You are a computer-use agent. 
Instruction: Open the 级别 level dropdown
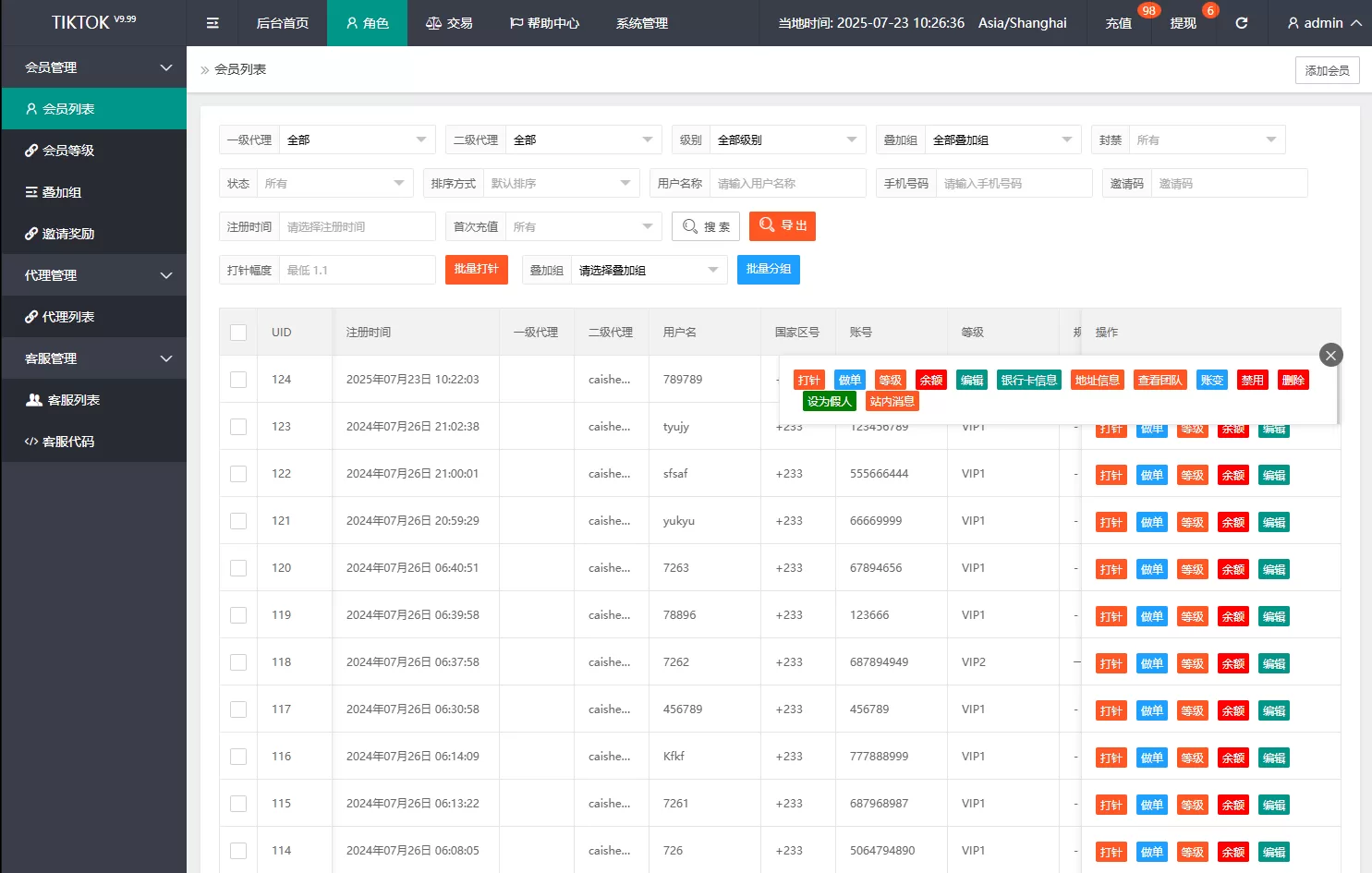(x=786, y=139)
